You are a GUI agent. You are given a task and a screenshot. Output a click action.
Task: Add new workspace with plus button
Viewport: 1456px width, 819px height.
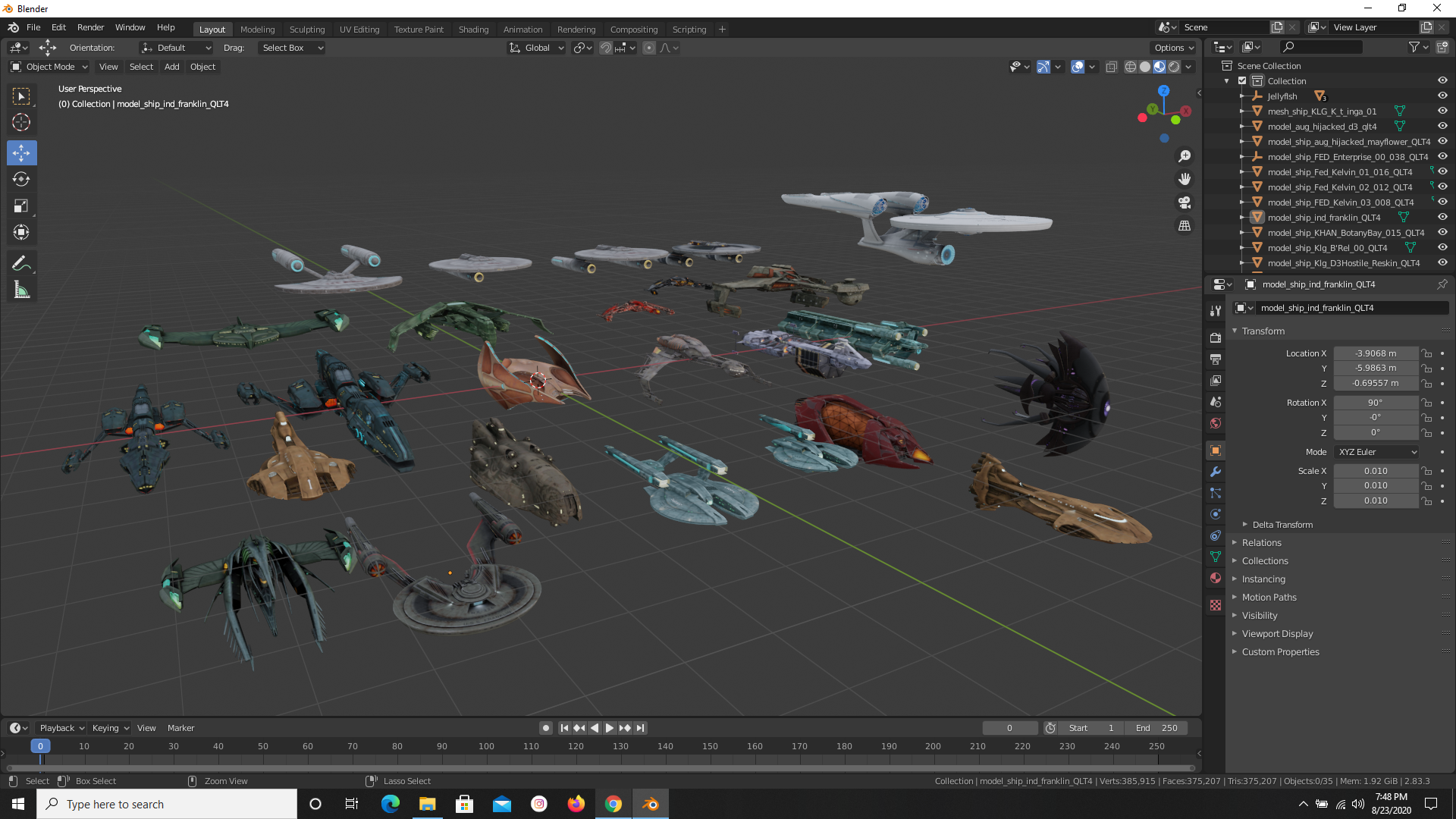pyautogui.click(x=722, y=30)
